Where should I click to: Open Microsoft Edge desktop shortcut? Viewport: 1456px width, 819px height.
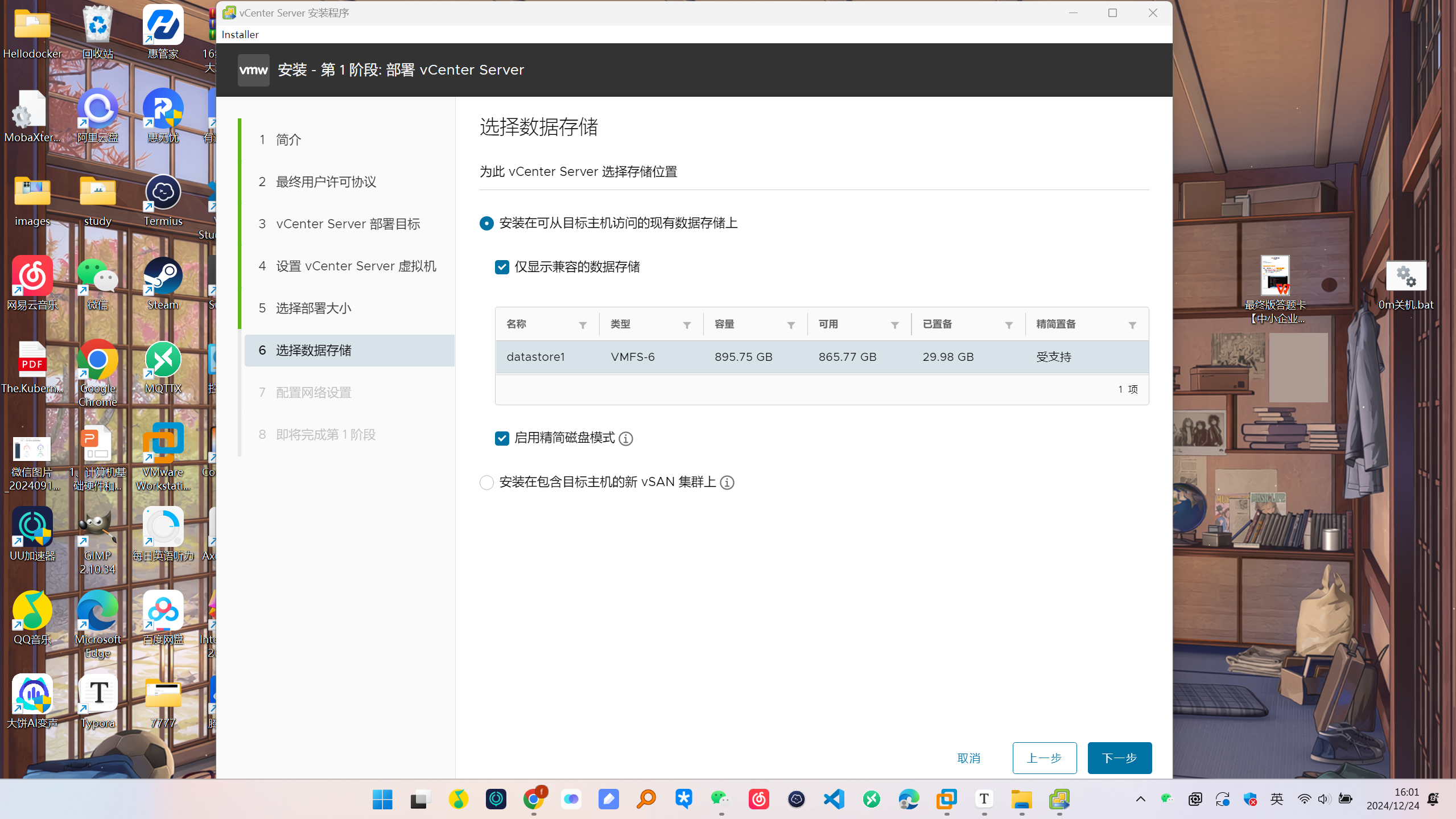point(98,625)
